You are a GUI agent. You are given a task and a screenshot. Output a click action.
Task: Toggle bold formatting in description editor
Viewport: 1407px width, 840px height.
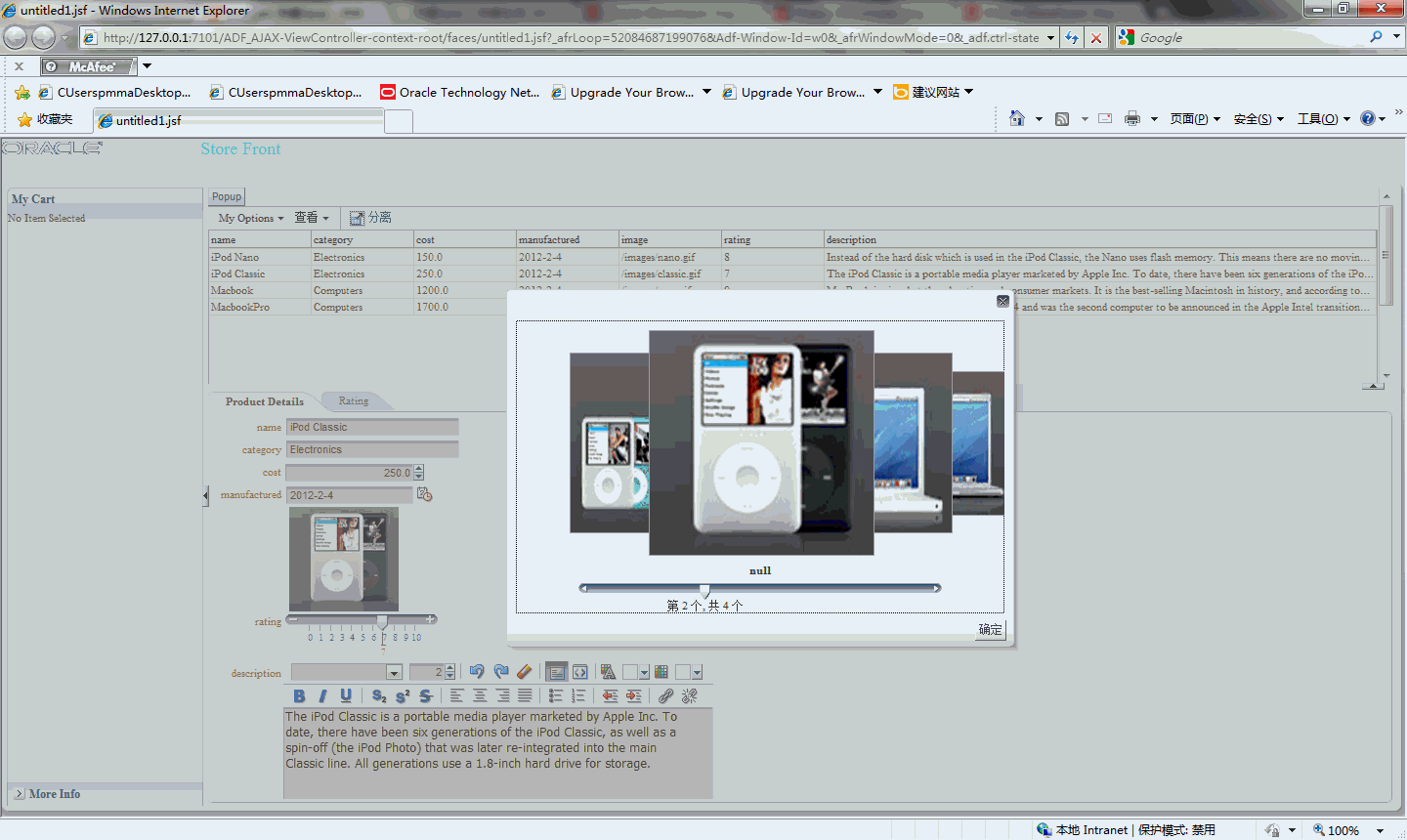pyautogui.click(x=300, y=696)
